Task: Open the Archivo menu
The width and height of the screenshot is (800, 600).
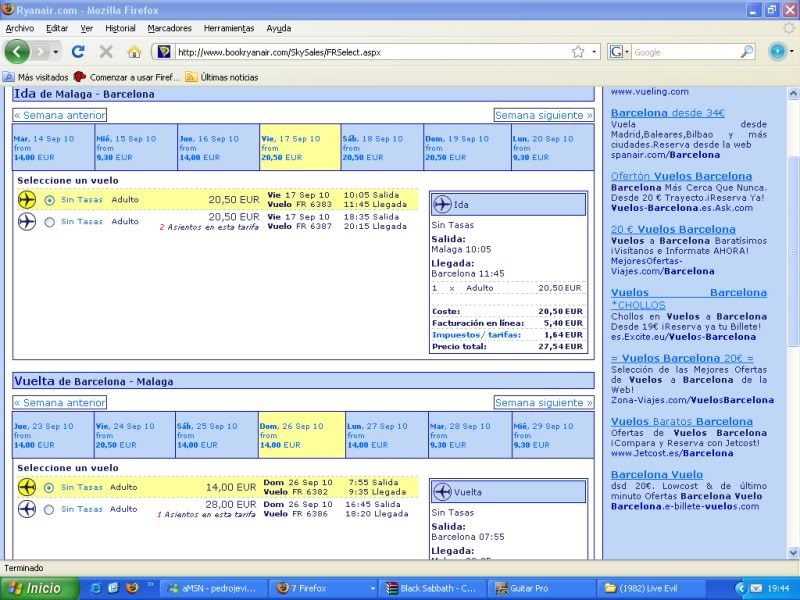Action: (x=19, y=29)
